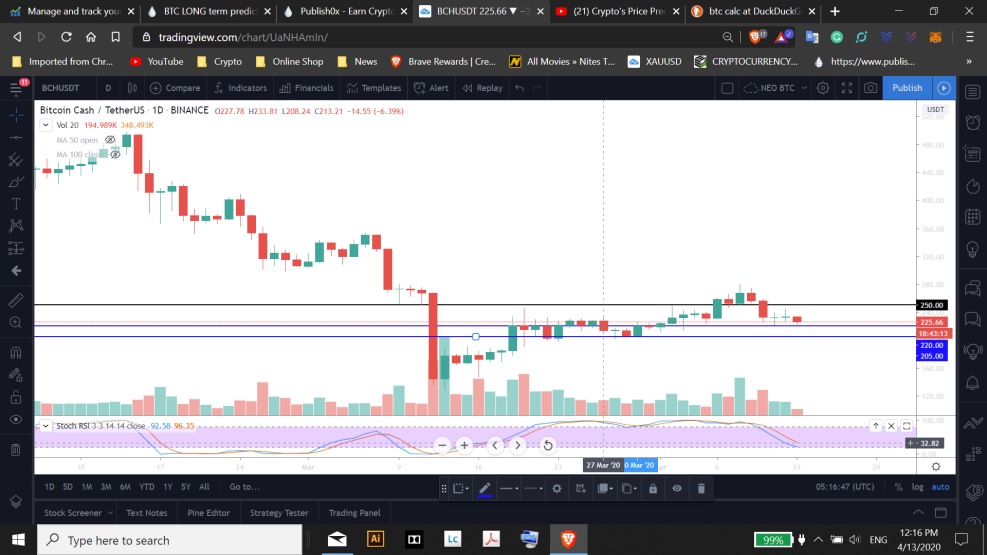This screenshot has width=987, height=555.
Task: Hide all drawings with left eye icon
Action: [16, 420]
